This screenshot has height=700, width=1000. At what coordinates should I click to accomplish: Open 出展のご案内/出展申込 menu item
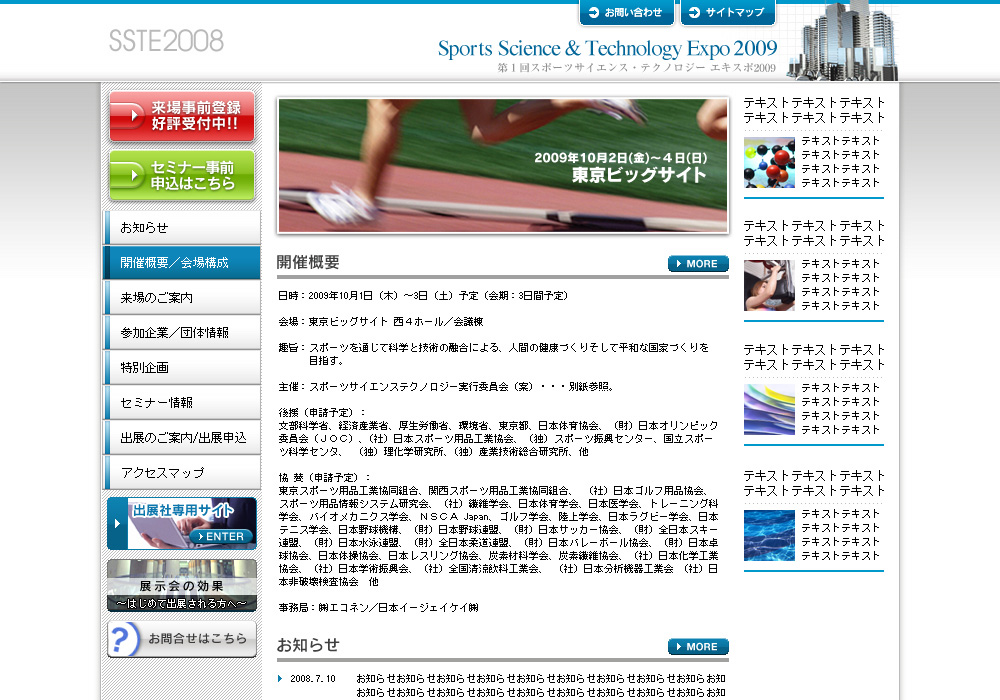(182, 438)
